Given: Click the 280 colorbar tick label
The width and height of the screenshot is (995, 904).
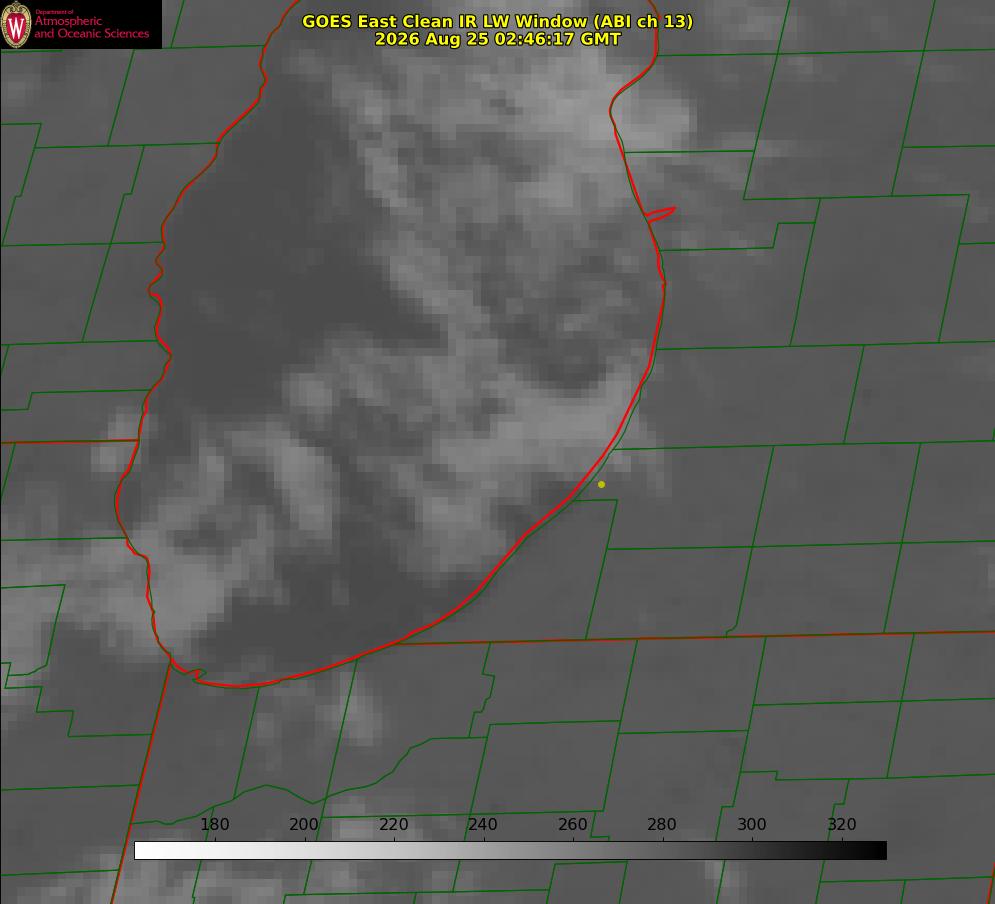Looking at the screenshot, I should [x=662, y=824].
